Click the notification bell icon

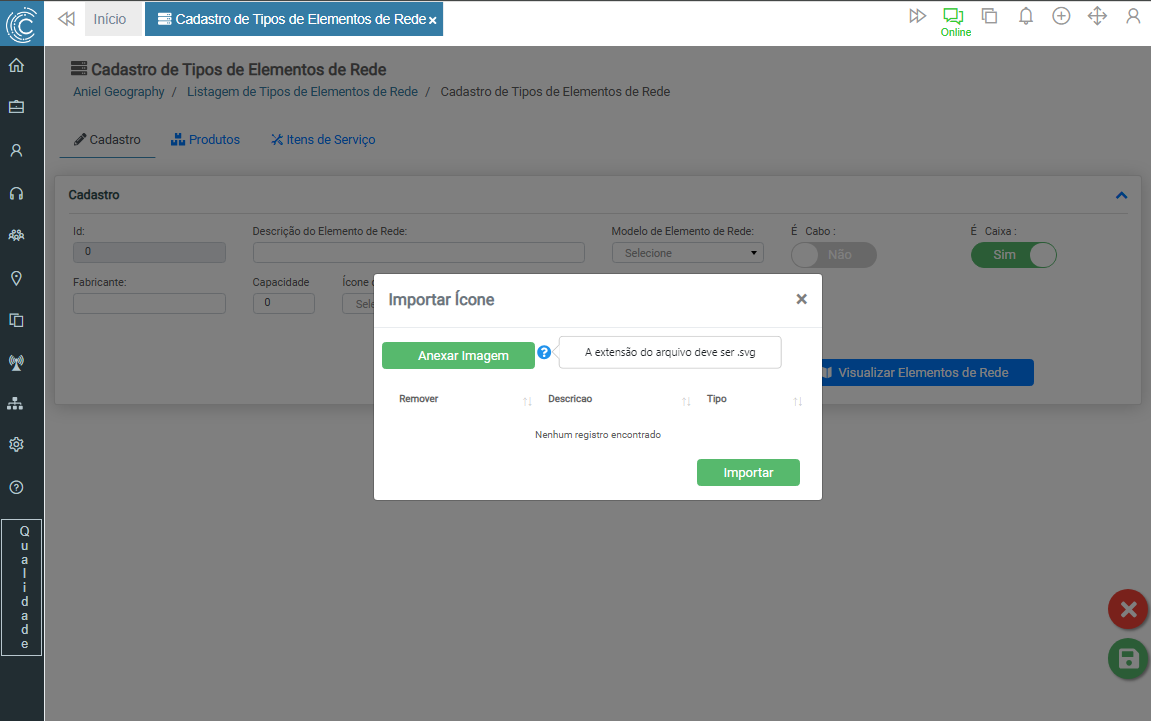click(x=1025, y=16)
